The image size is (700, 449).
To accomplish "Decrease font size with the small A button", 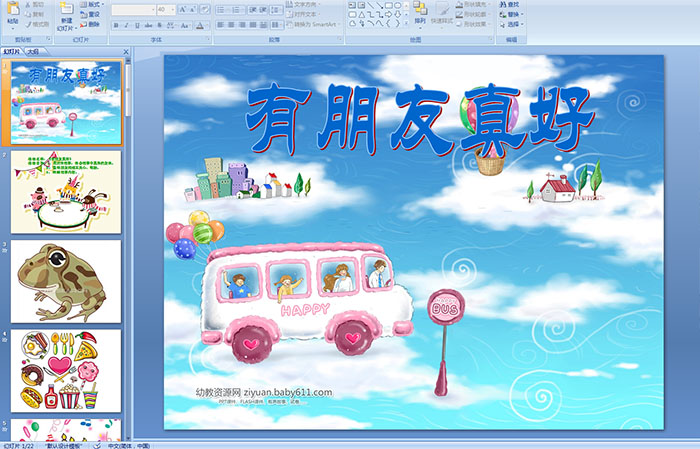I will (x=193, y=9).
